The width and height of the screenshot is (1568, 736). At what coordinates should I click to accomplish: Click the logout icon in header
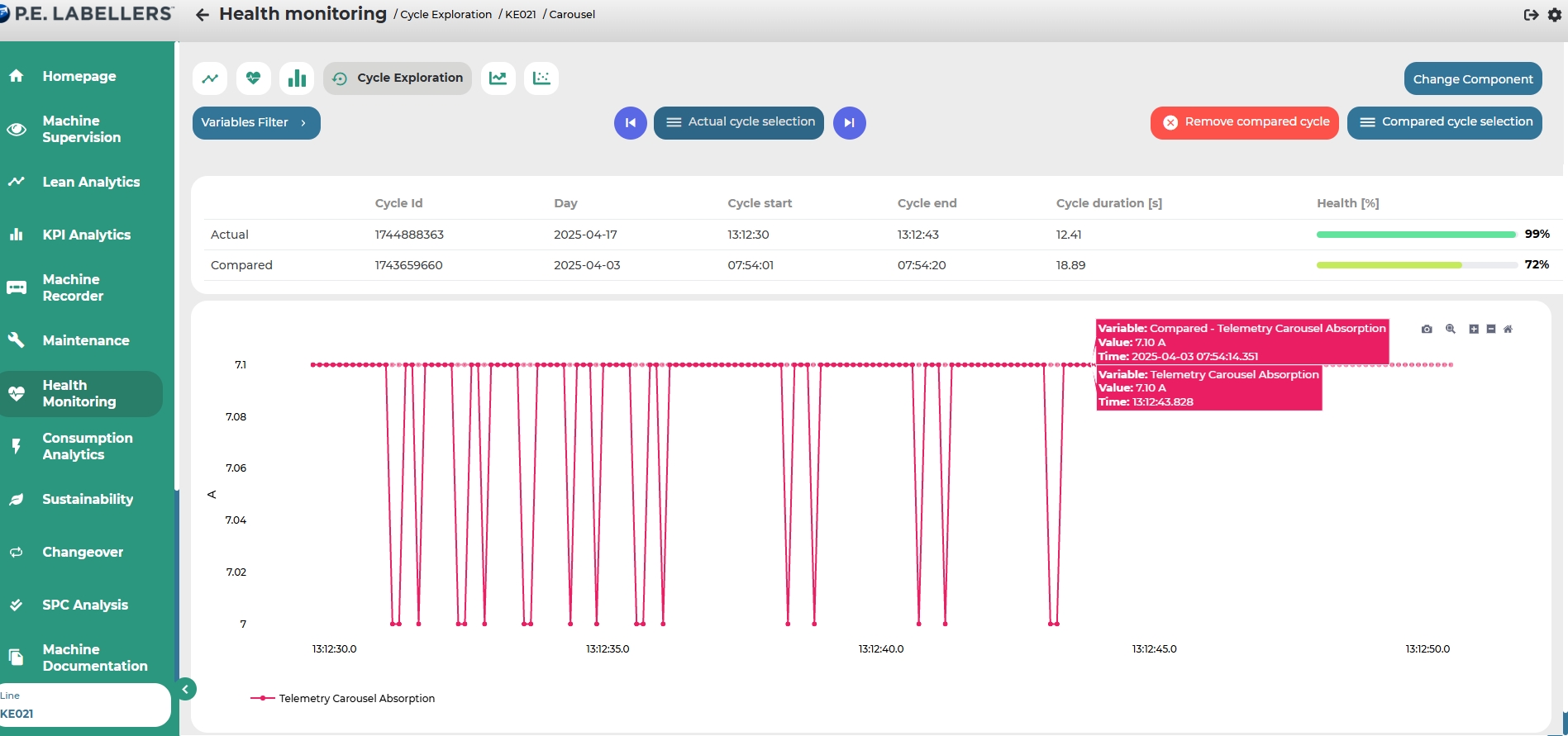(x=1531, y=15)
